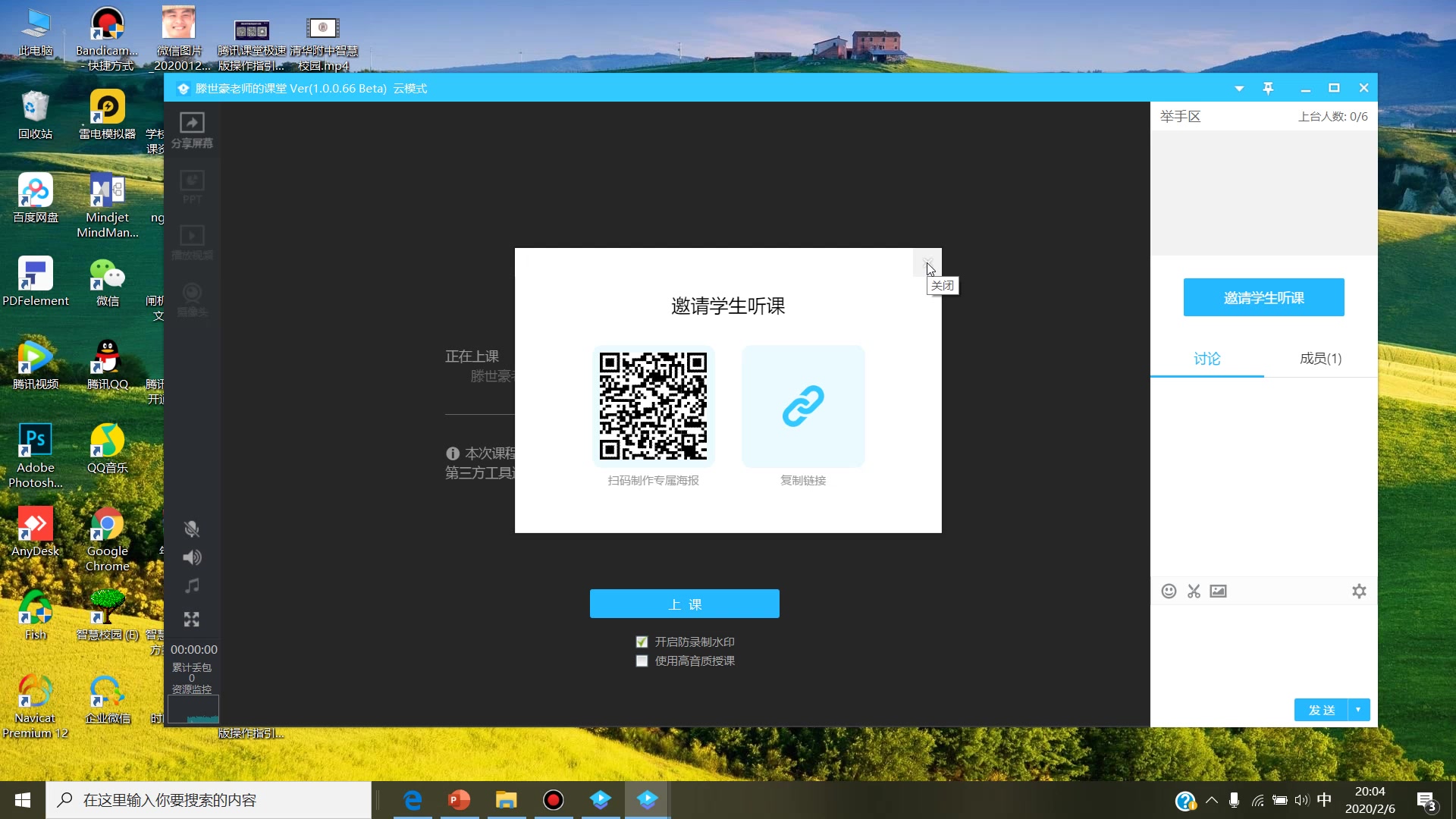This screenshot has height=819, width=1456.
Task: Click the share screen icon in sidebar
Action: (192, 124)
